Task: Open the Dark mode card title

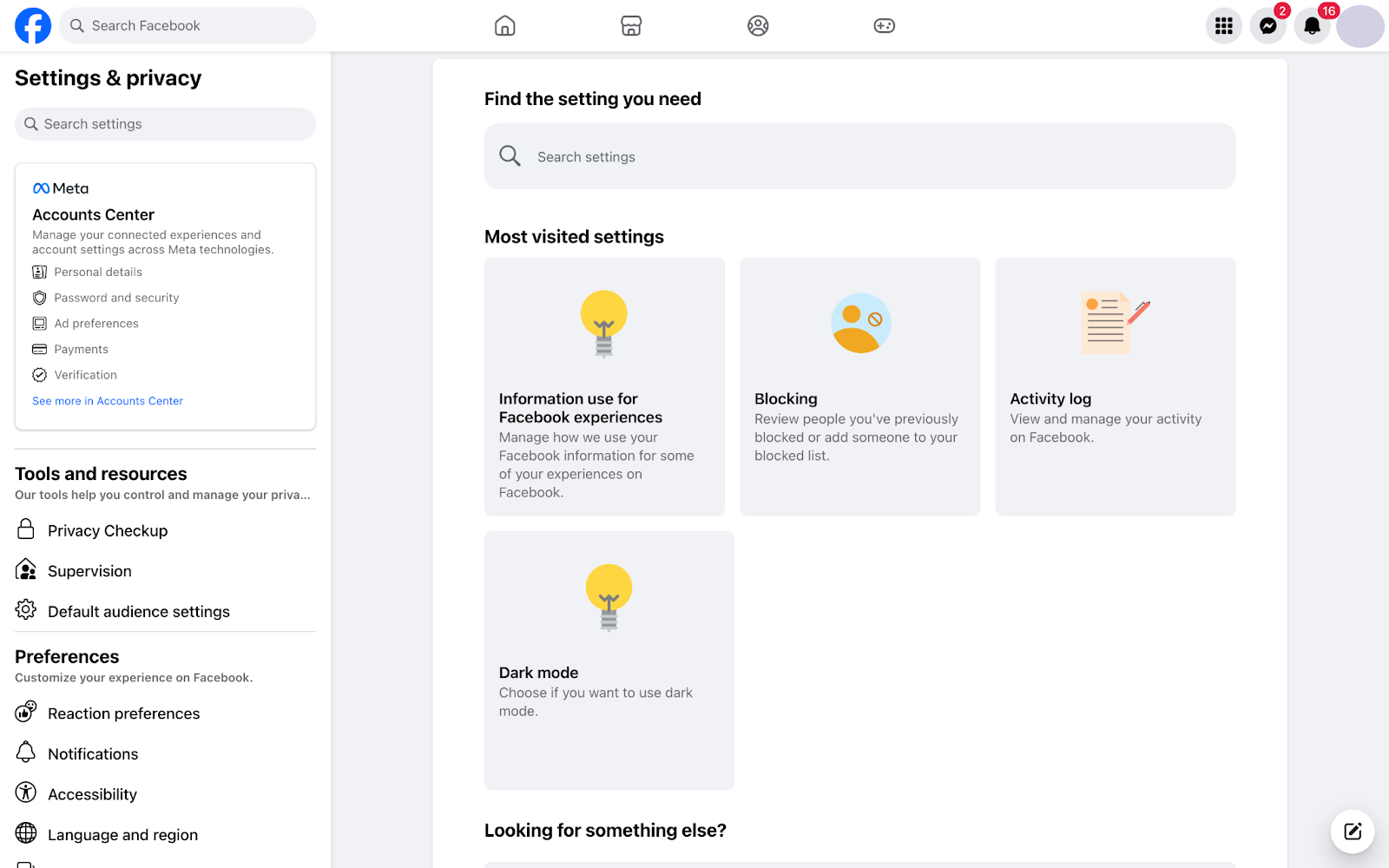Action: pos(538,673)
